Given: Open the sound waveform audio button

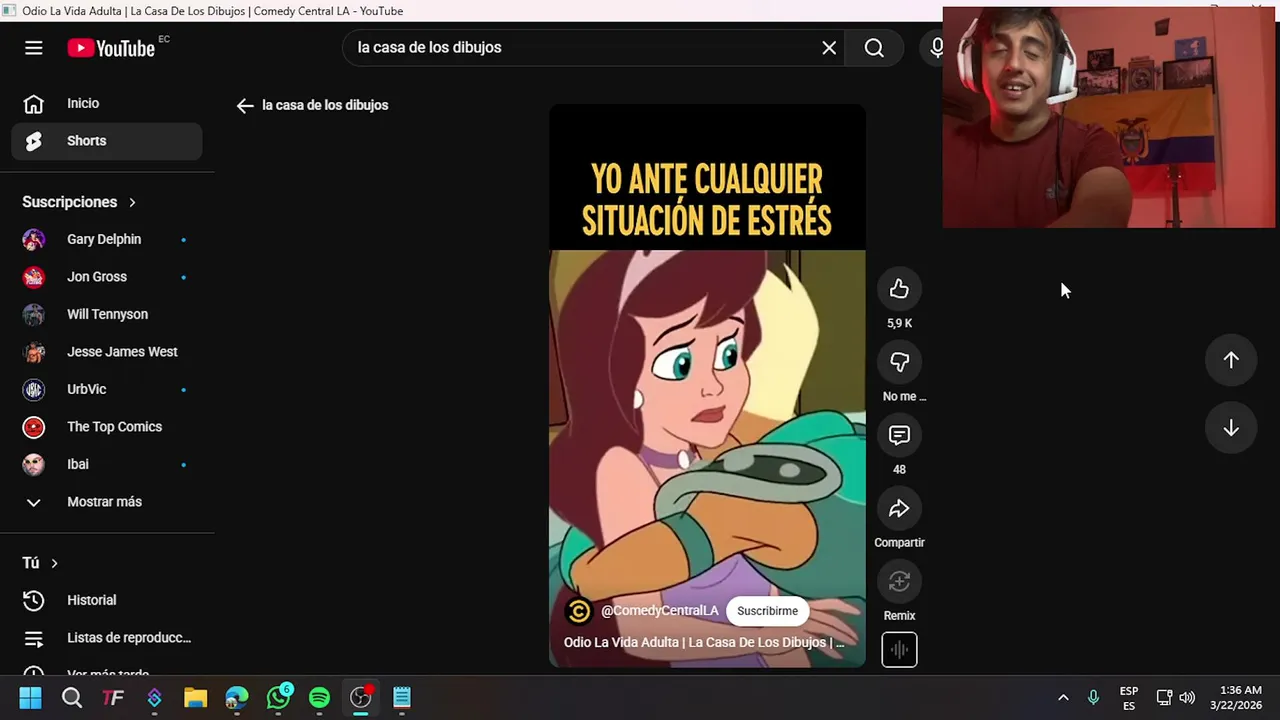Looking at the screenshot, I should (x=899, y=650).
